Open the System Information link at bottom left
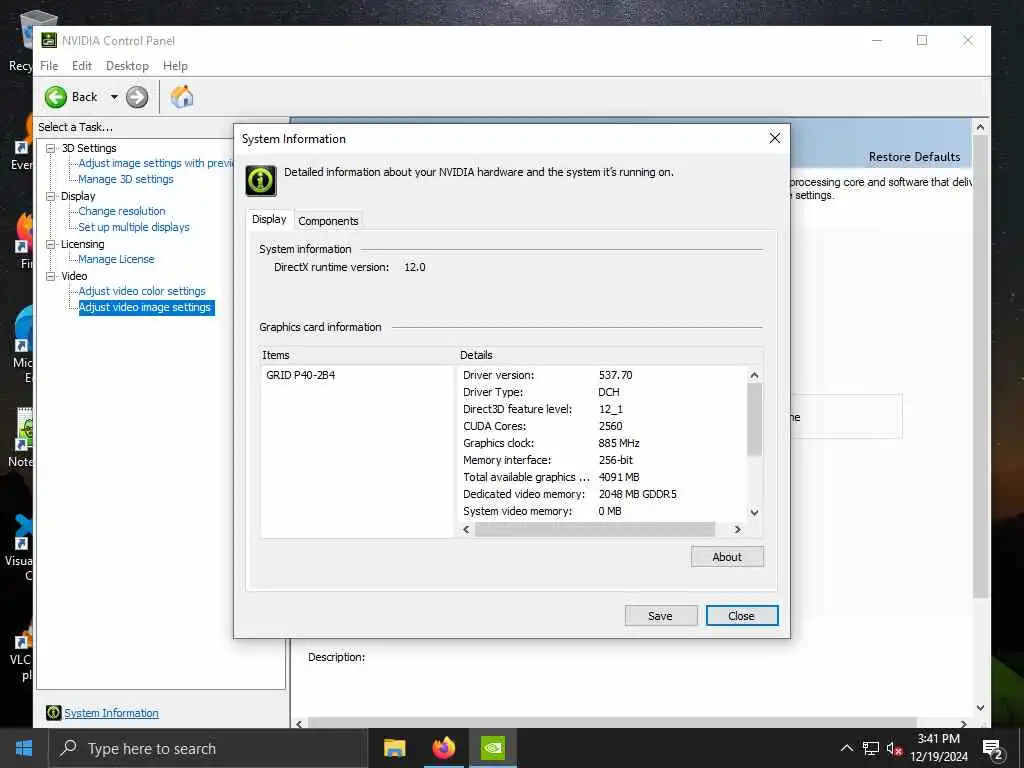Viewport: 1024px width, 768px height. click(x=111, y=713)
